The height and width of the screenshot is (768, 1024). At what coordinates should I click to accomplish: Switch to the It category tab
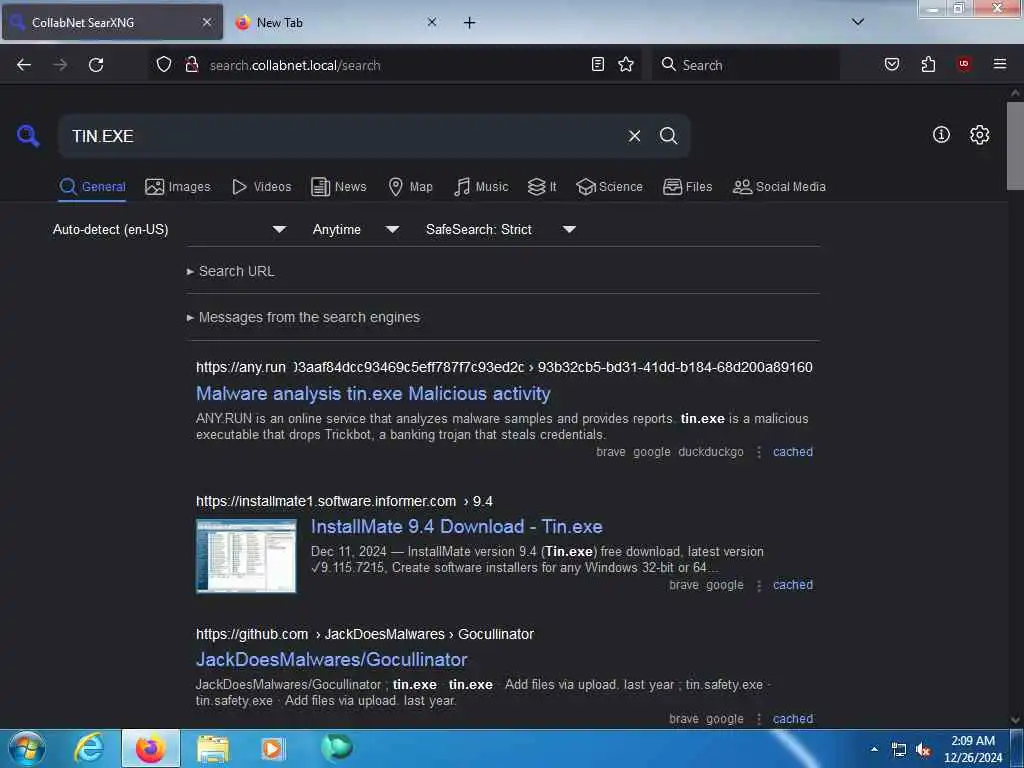pos(542,187)
